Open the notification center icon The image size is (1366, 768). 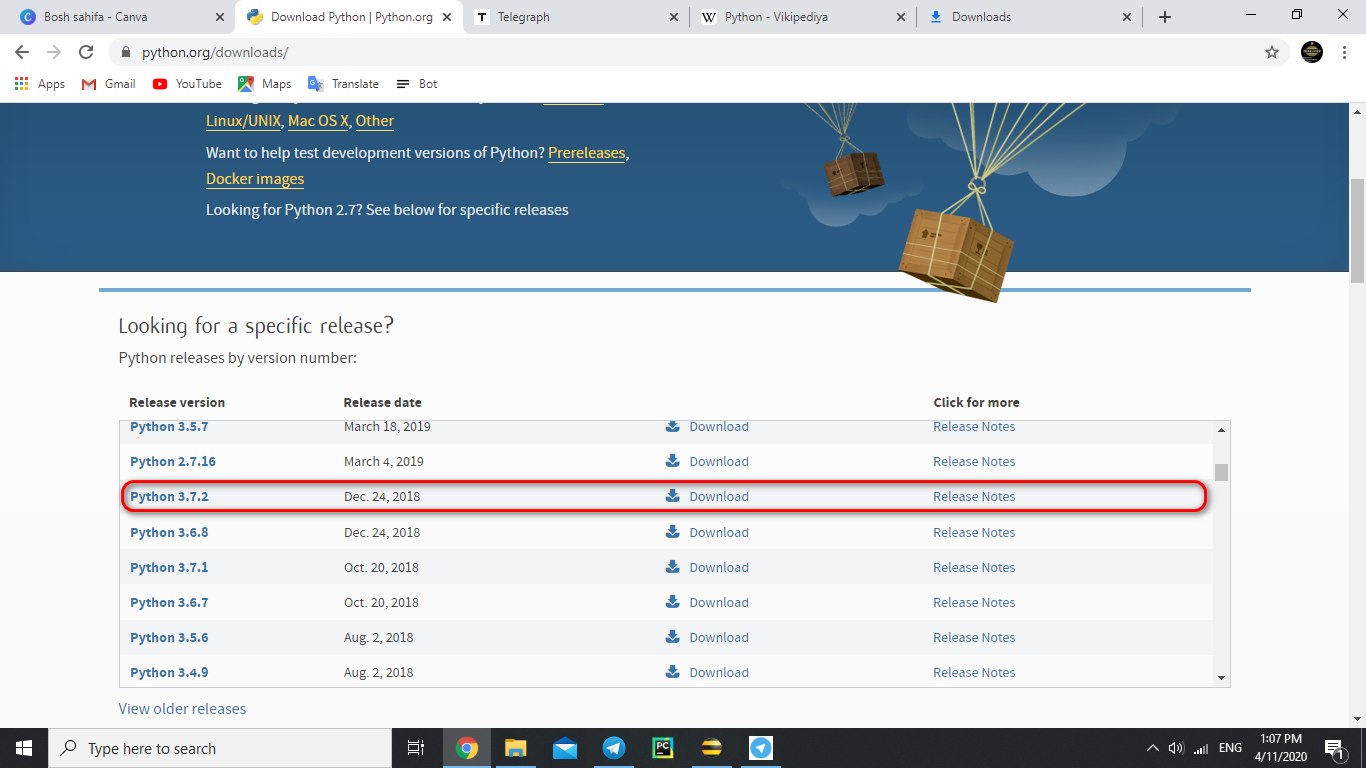coord(1334,748)
